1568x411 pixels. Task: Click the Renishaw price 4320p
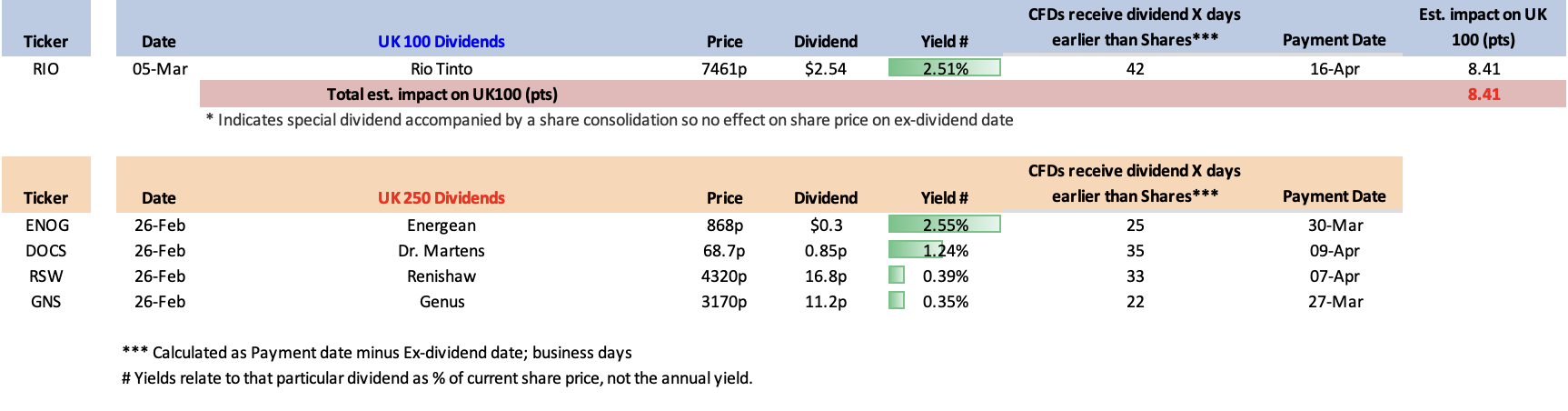click(x=723, y=276)
